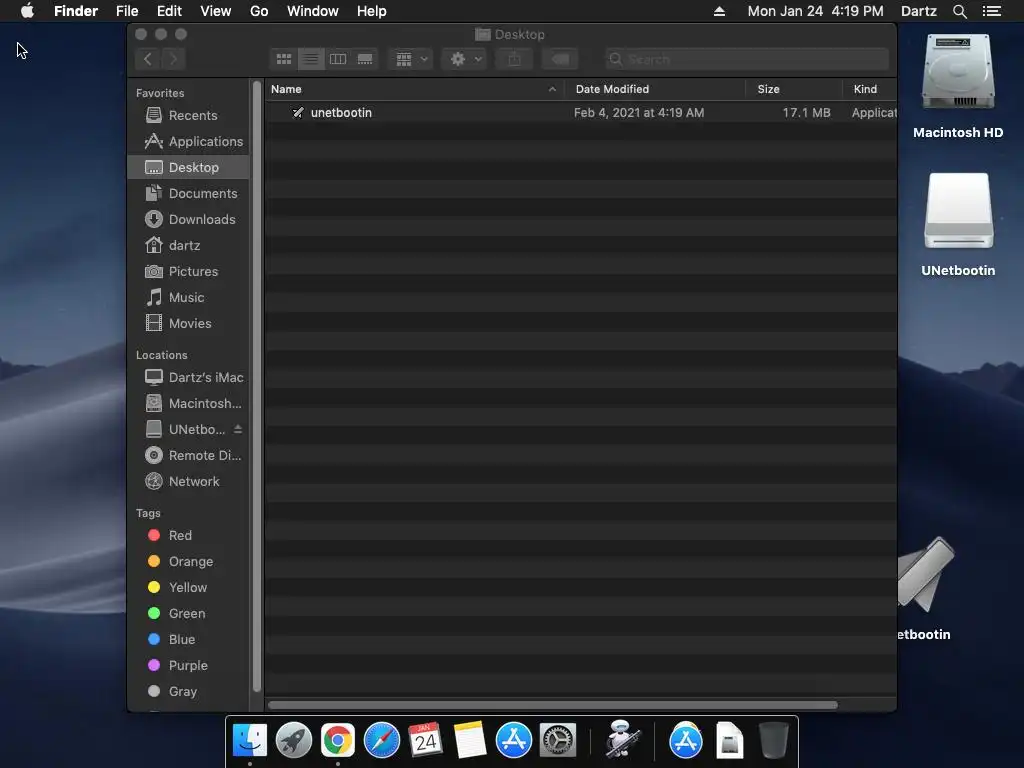This screenshot has width=1024, height=768.
Task: Filter by the Orange tag
Action: click(188, 562)
